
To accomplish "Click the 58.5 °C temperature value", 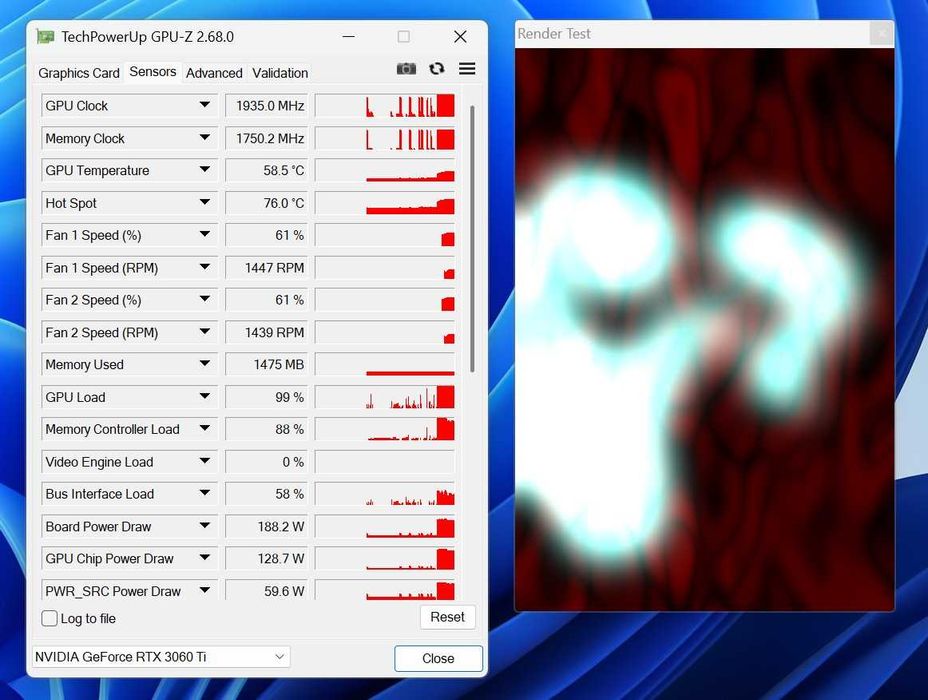I will [x=266, y=170].
